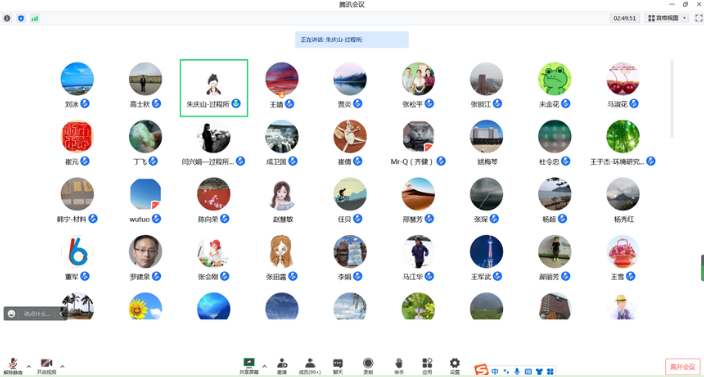Open the Members (99+) list

[310, 365]
